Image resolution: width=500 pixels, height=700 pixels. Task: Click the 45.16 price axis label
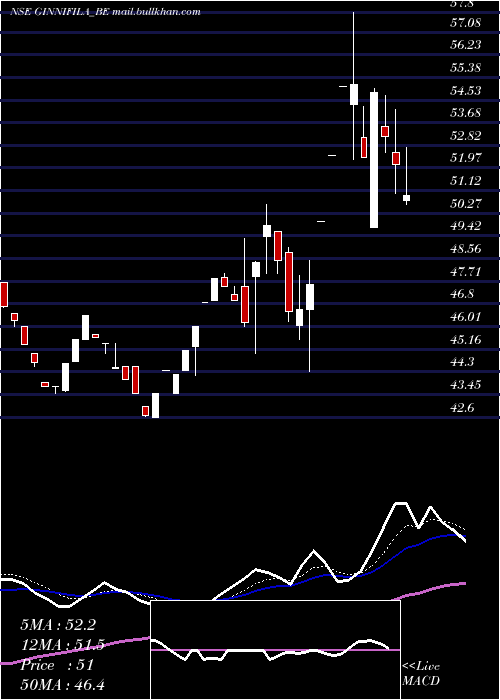tap(466, 340)
